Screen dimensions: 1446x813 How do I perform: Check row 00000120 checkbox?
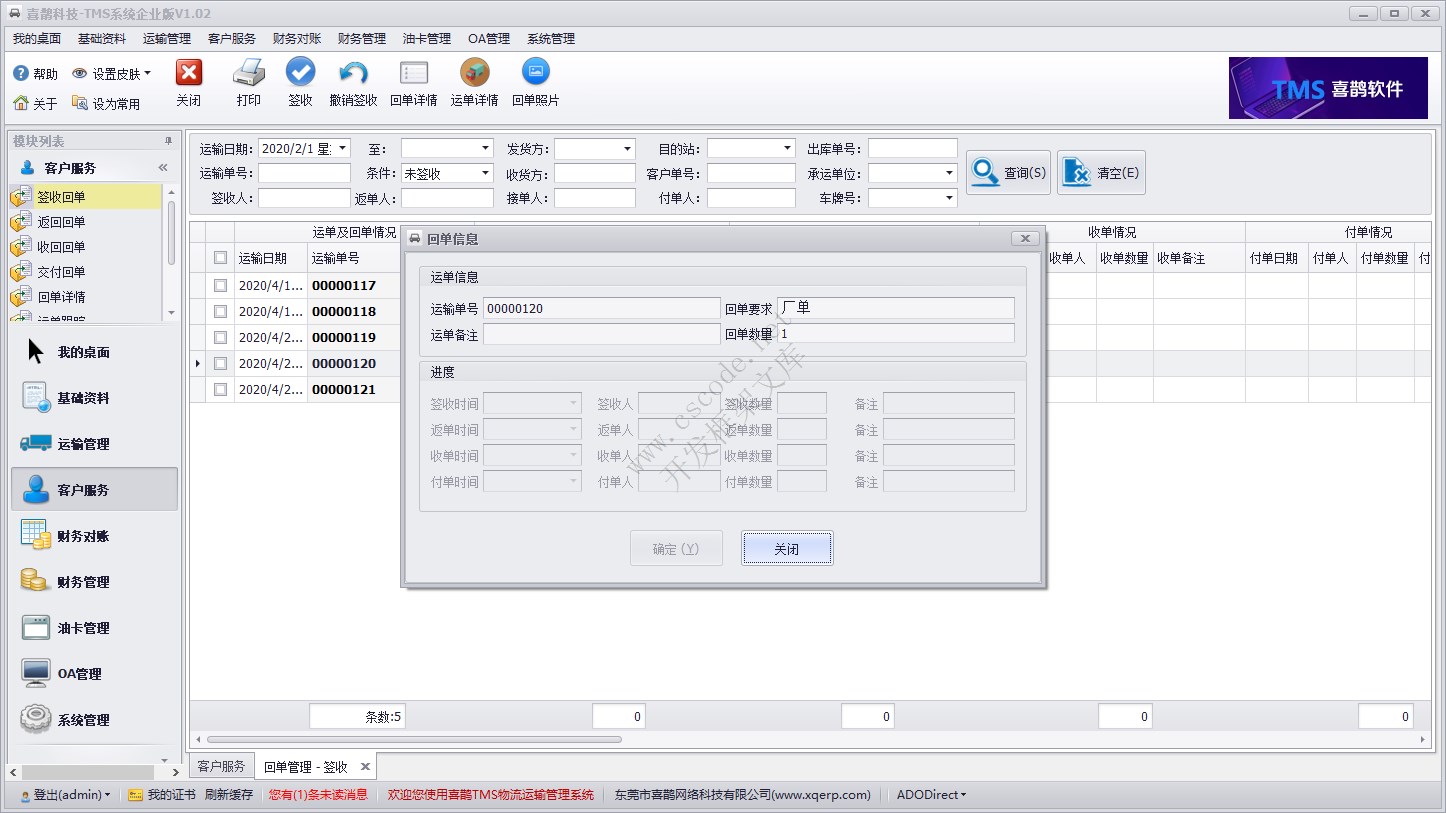[x=220, y=363]
